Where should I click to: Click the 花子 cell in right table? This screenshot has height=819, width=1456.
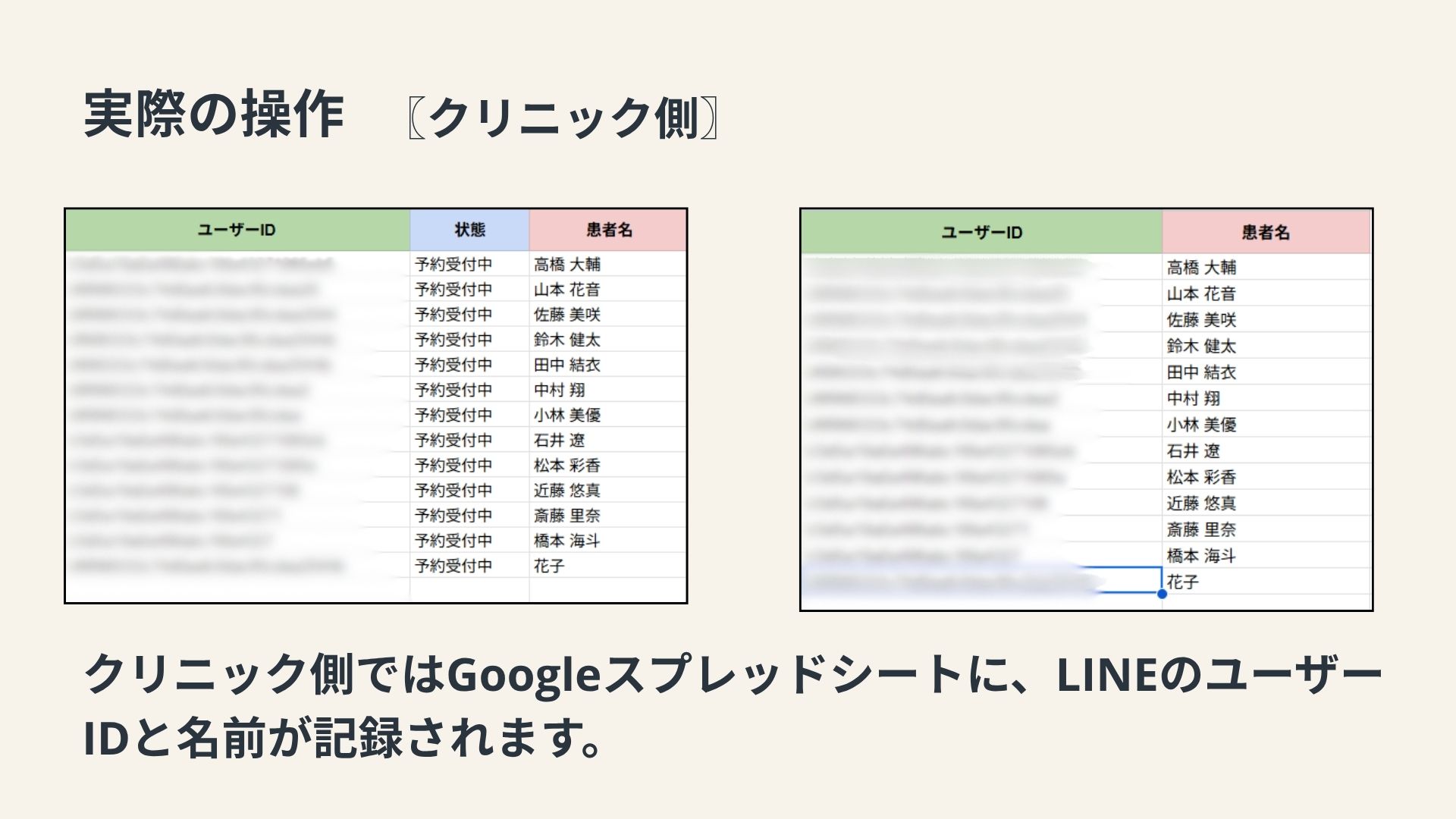(1183, 582)
